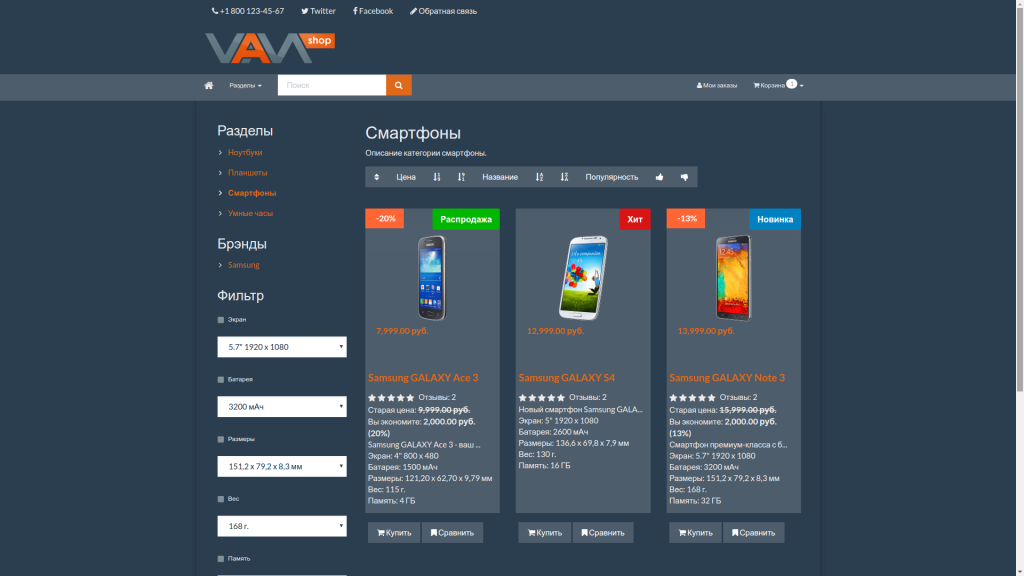Open the Facebook link in header
The height and width of the screenshot is (576, 1024).
click(373, 11)
